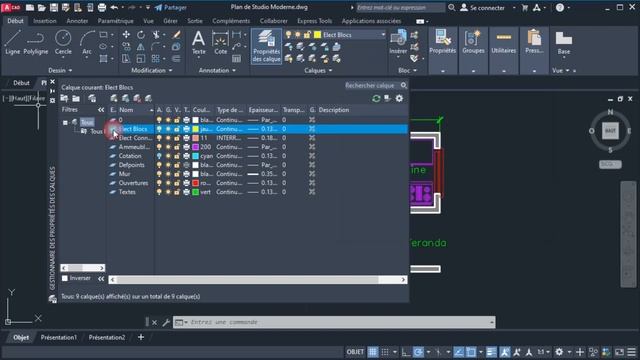Viewport: 640px width, 360px height.
Task: Expand the Dessin panel dropdown
Action: (60, 71)
